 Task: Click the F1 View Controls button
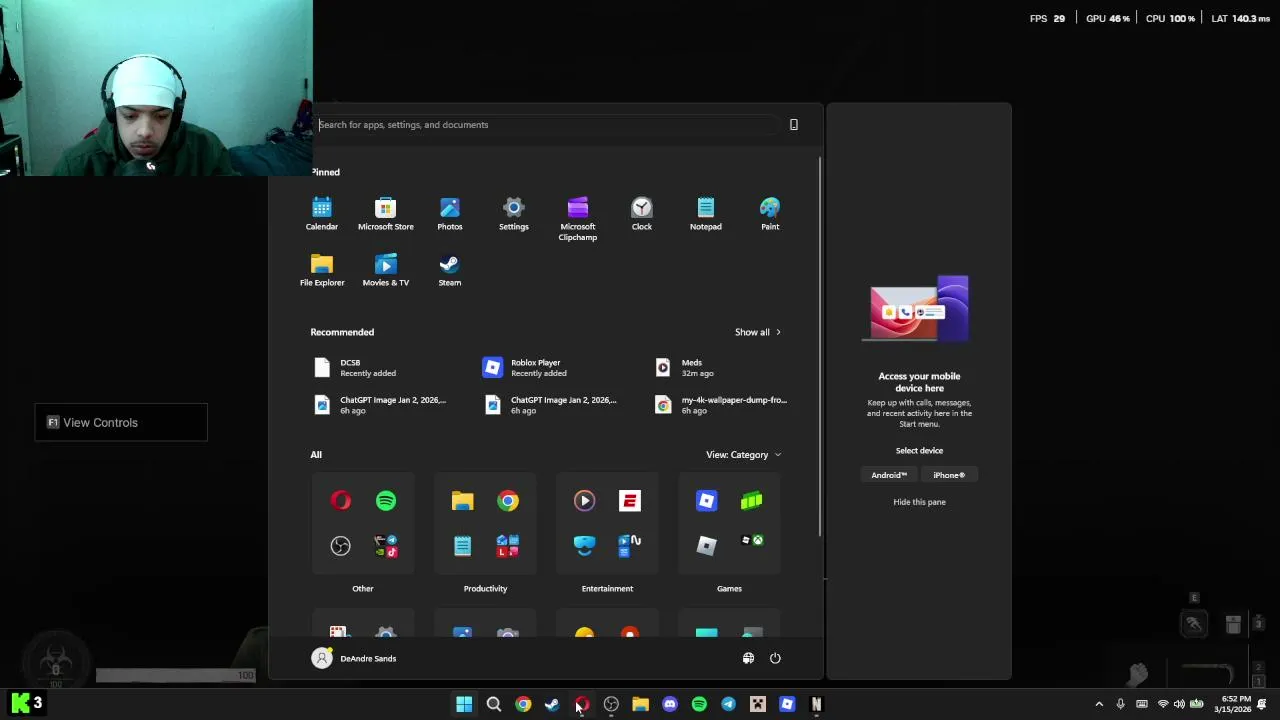[x=121, y=422]
